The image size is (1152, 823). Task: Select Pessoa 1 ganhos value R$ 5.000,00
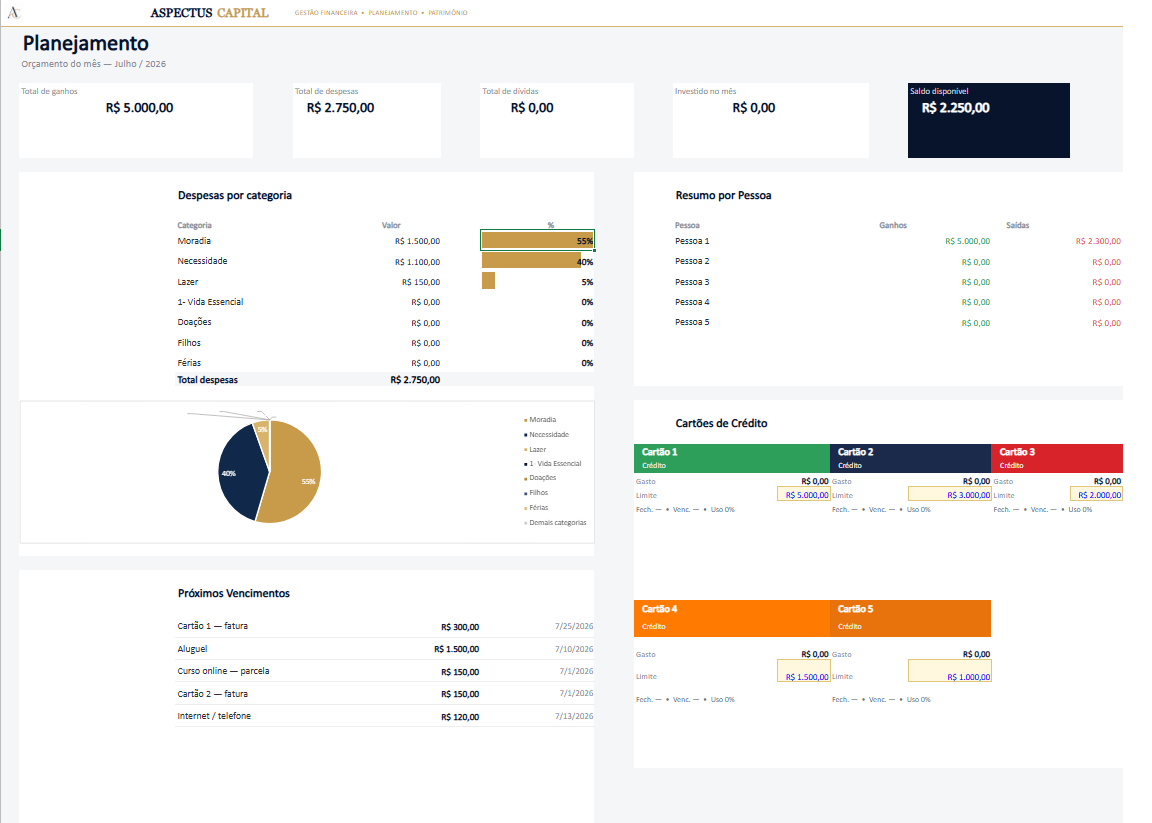tap(967, 241)
